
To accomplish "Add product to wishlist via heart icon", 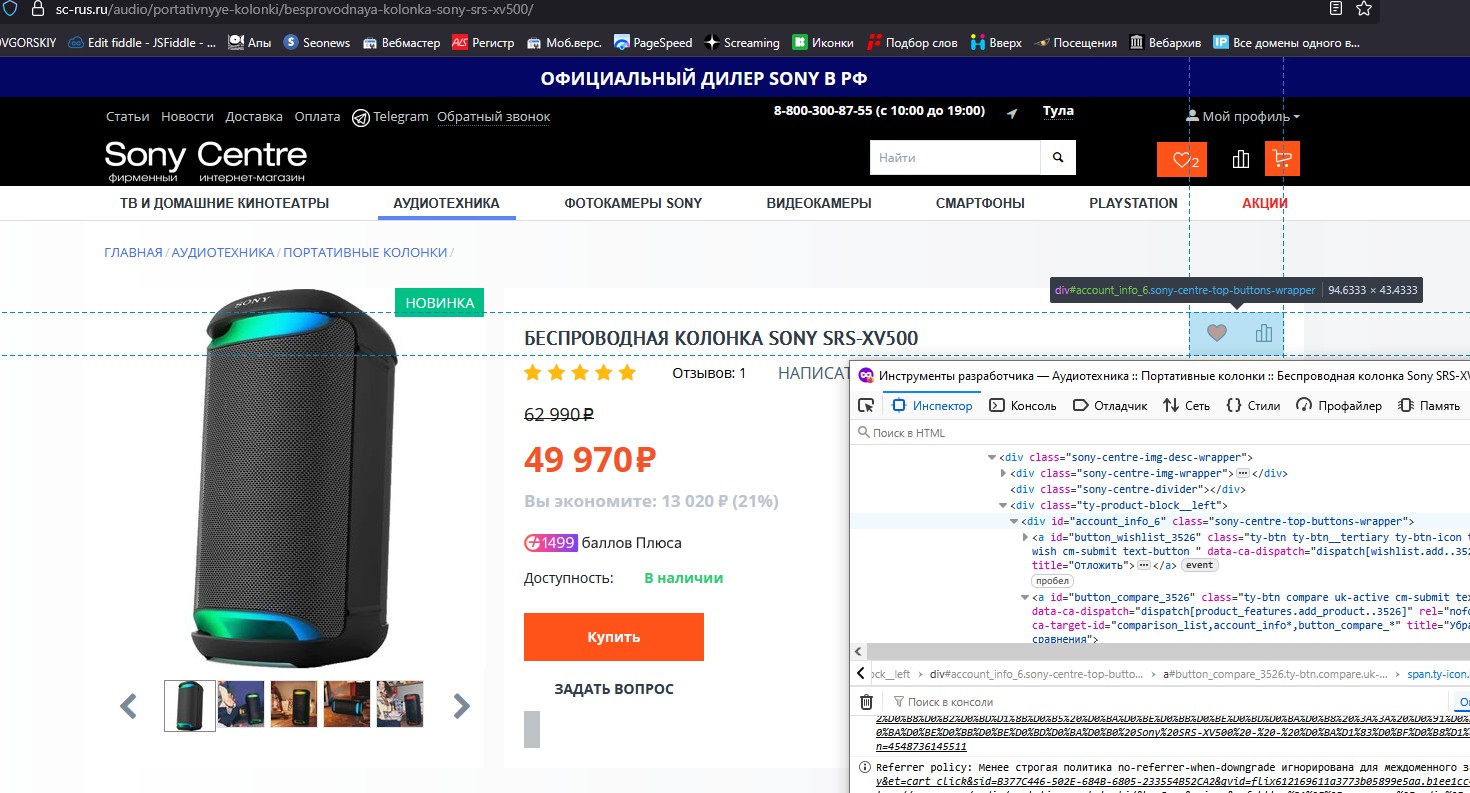I will pos(1216,334).
